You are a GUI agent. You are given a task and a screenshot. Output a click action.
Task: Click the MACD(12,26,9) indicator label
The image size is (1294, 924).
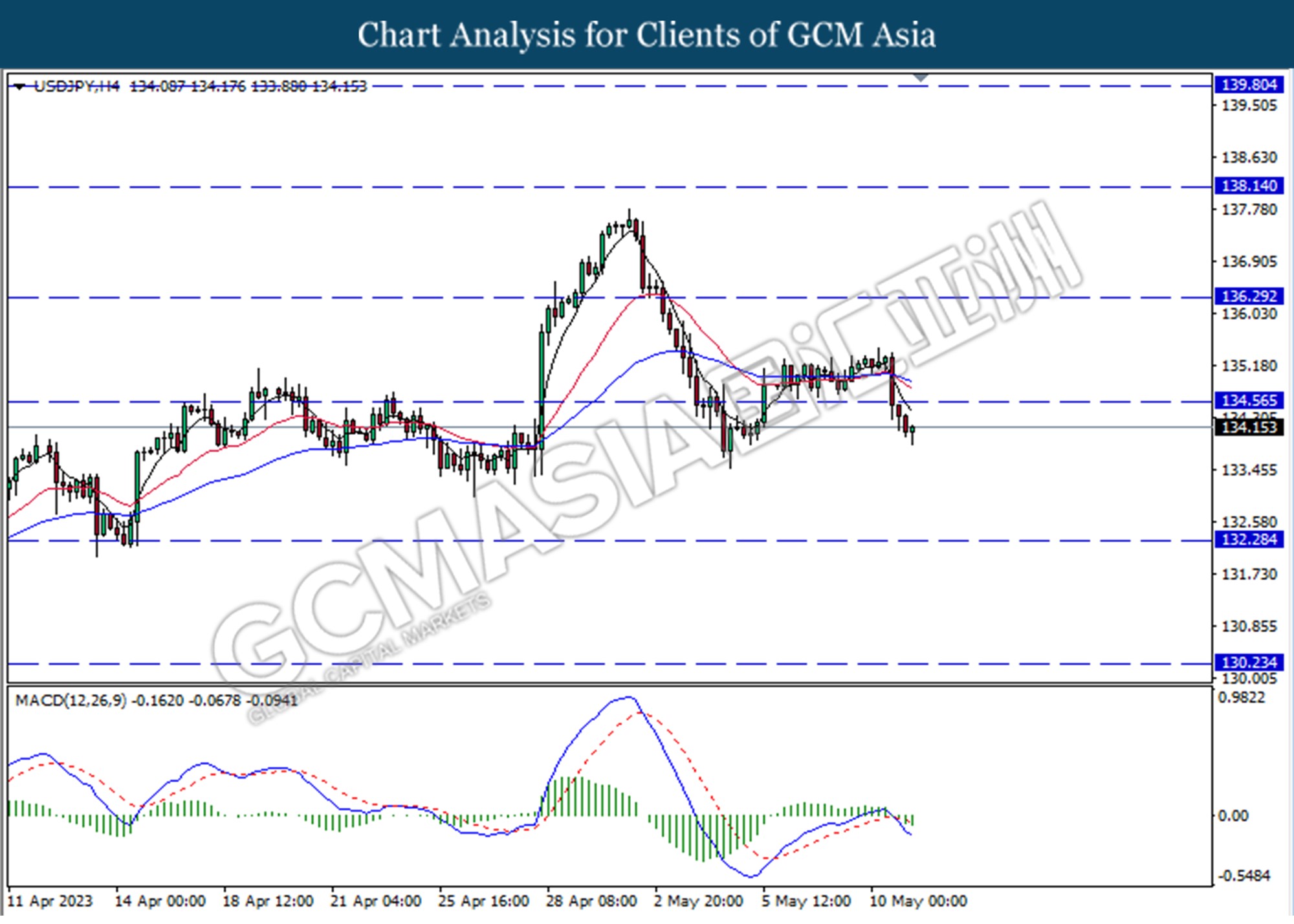click(71, 701)
